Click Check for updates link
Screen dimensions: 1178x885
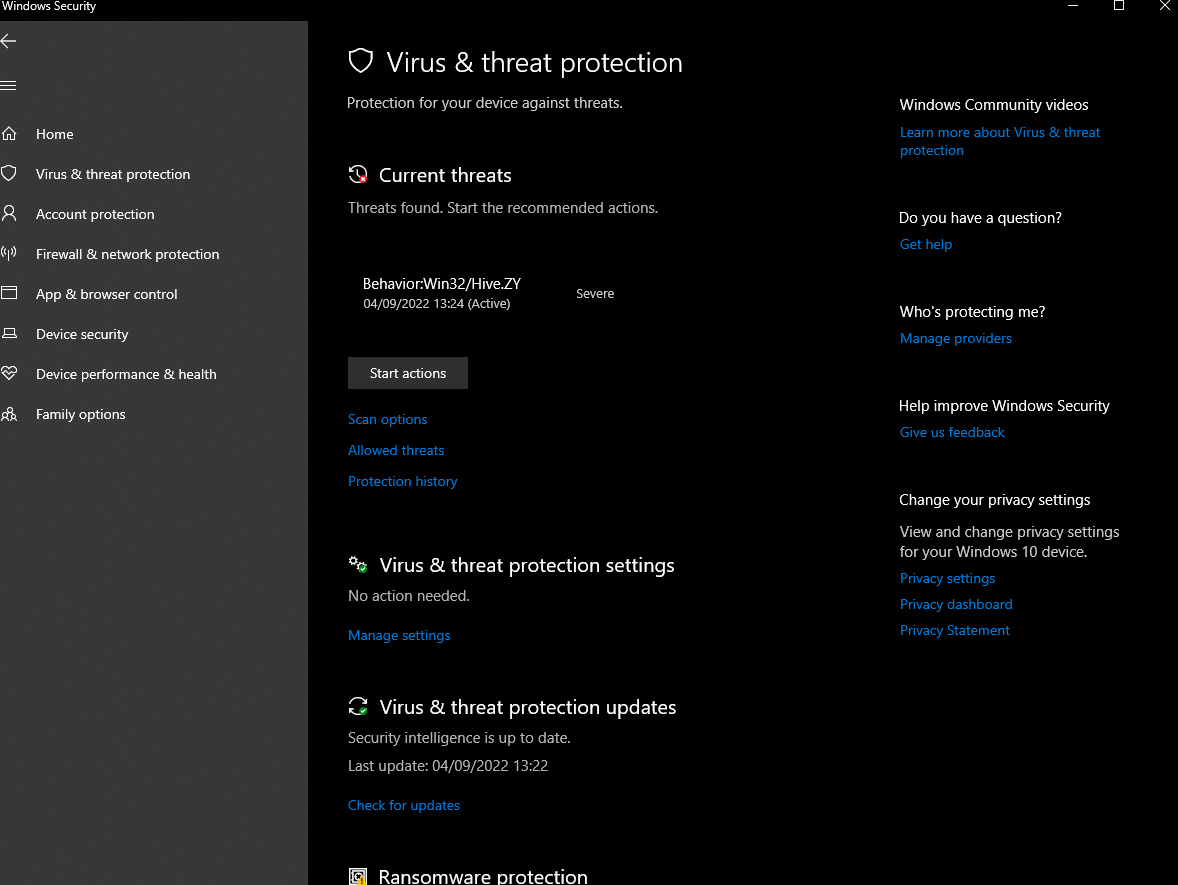click(404, 805)
